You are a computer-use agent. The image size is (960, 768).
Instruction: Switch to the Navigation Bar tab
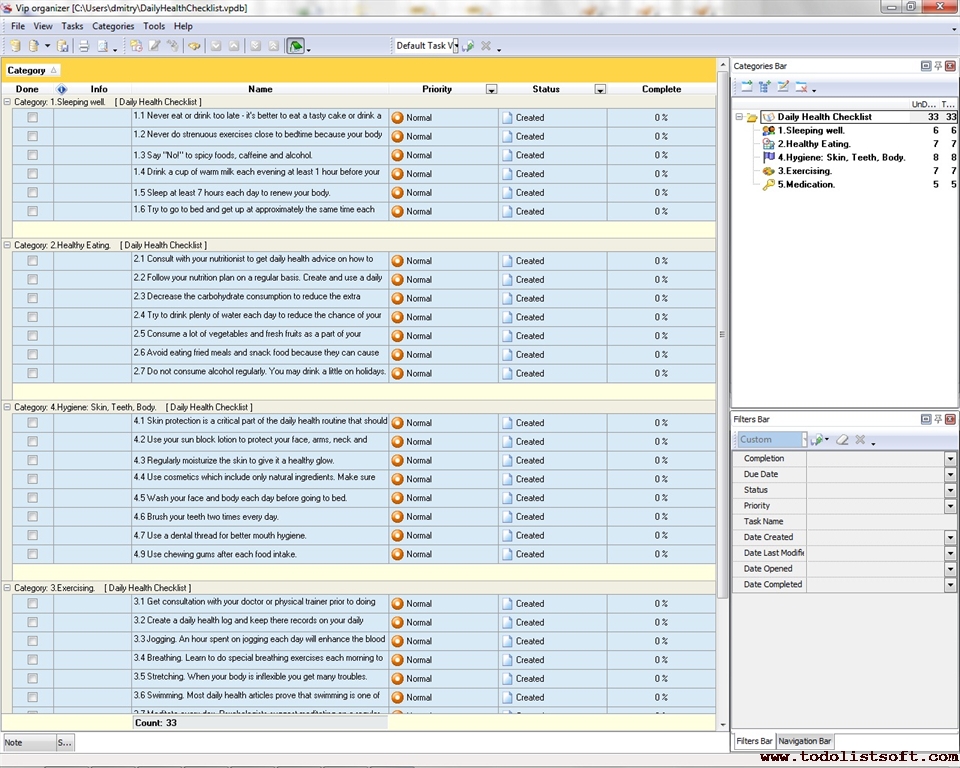[805, 741]
